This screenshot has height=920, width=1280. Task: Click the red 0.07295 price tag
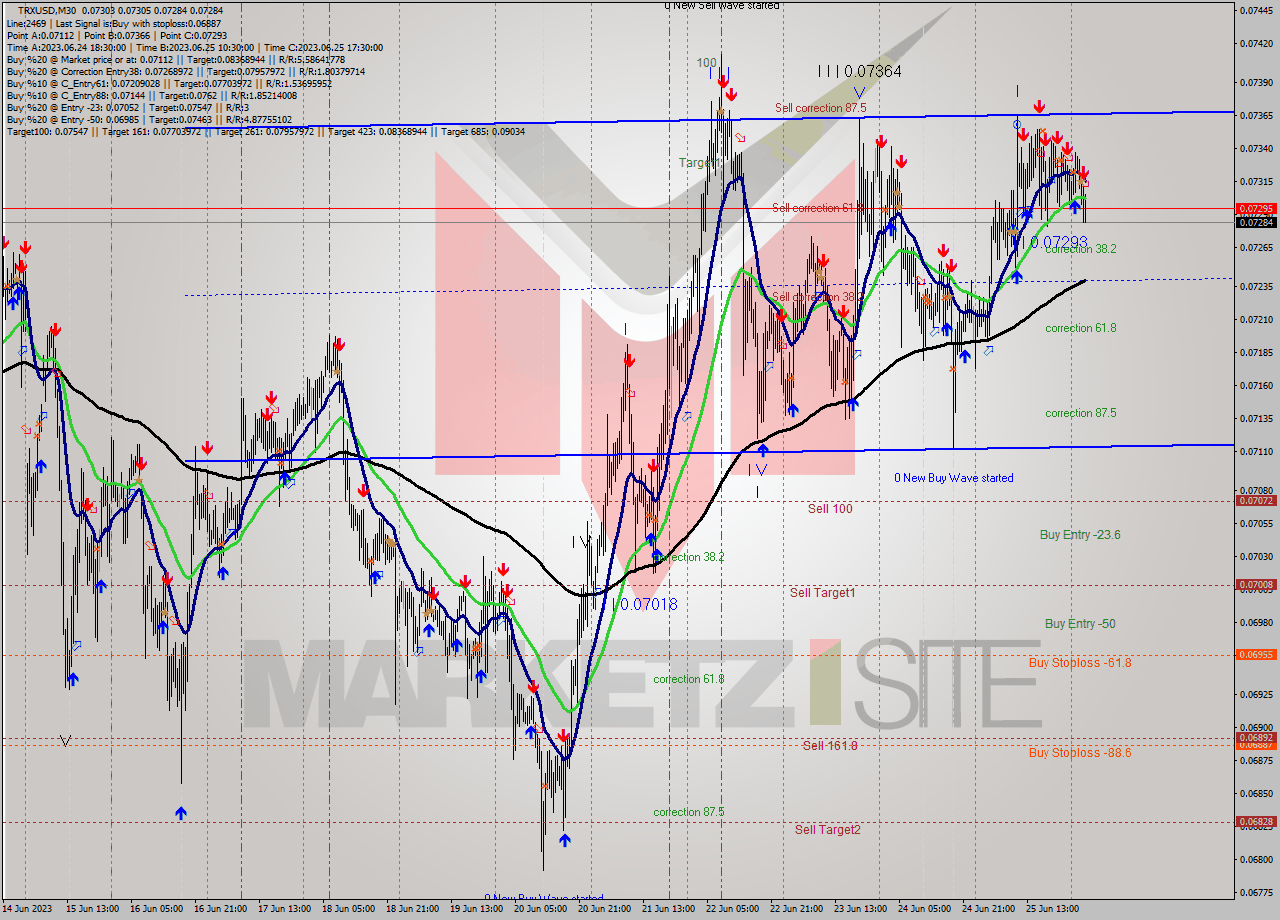click(x=1255, y=209)
